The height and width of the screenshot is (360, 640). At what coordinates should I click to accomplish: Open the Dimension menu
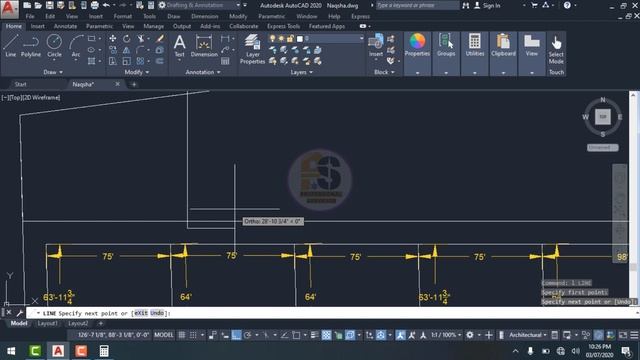pos(204,16)
